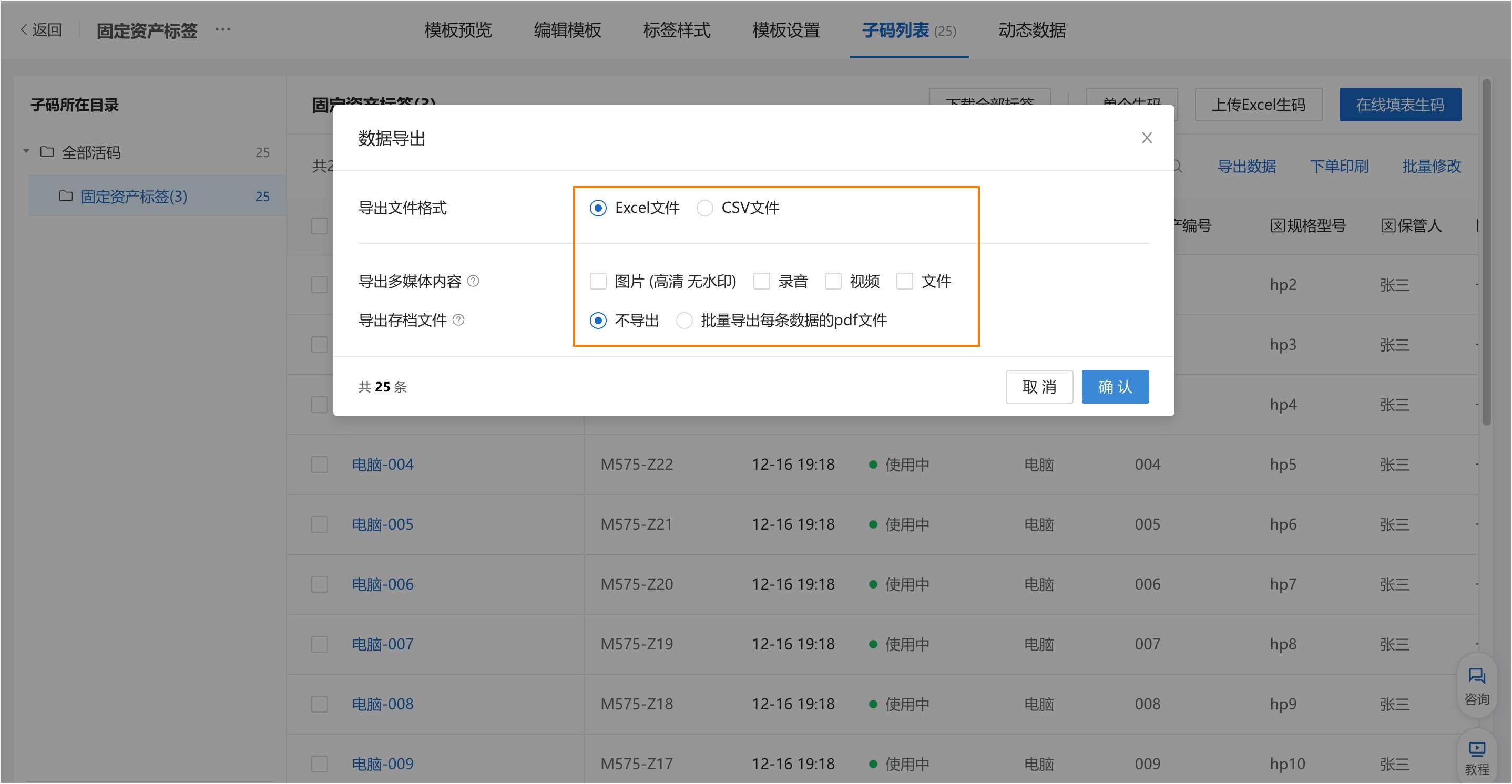Tick checkbox for row 电脑-004
Viewport: 1512px width, 784px height.
(319, 465)
